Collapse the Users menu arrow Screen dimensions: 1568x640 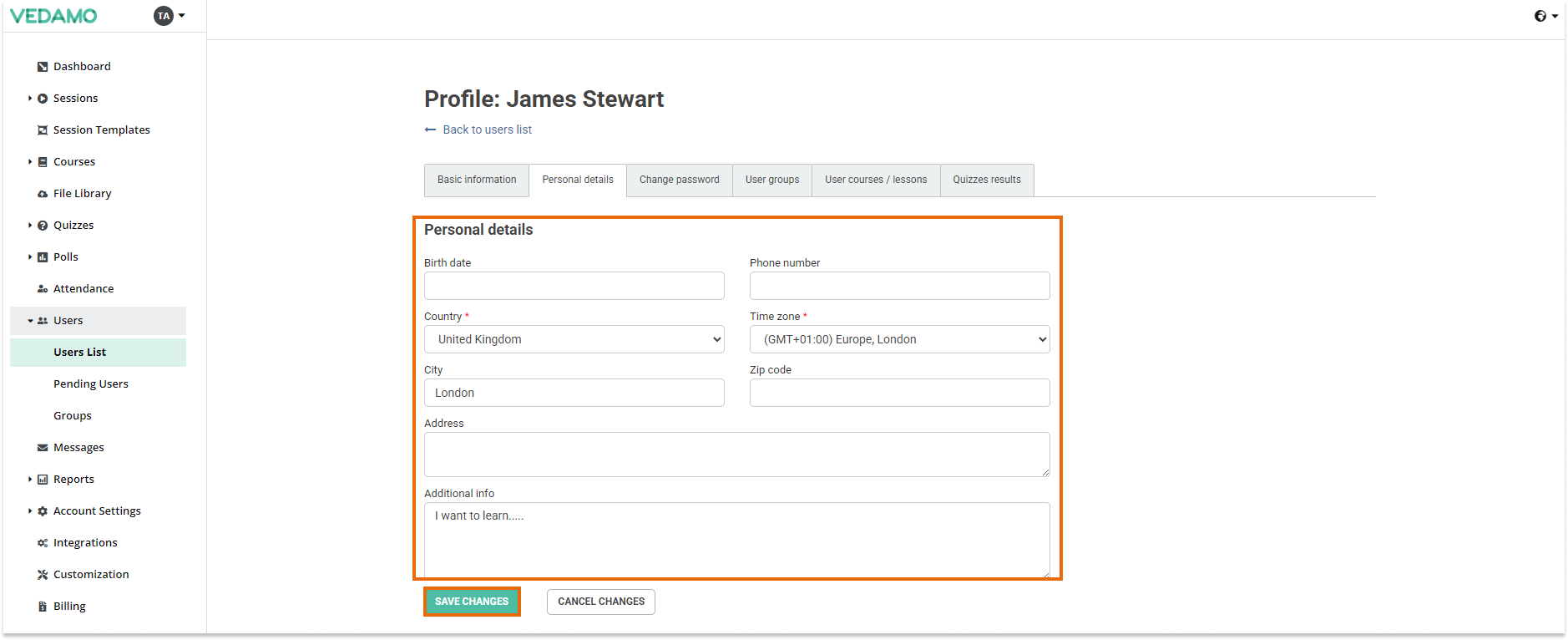(30, 321)
